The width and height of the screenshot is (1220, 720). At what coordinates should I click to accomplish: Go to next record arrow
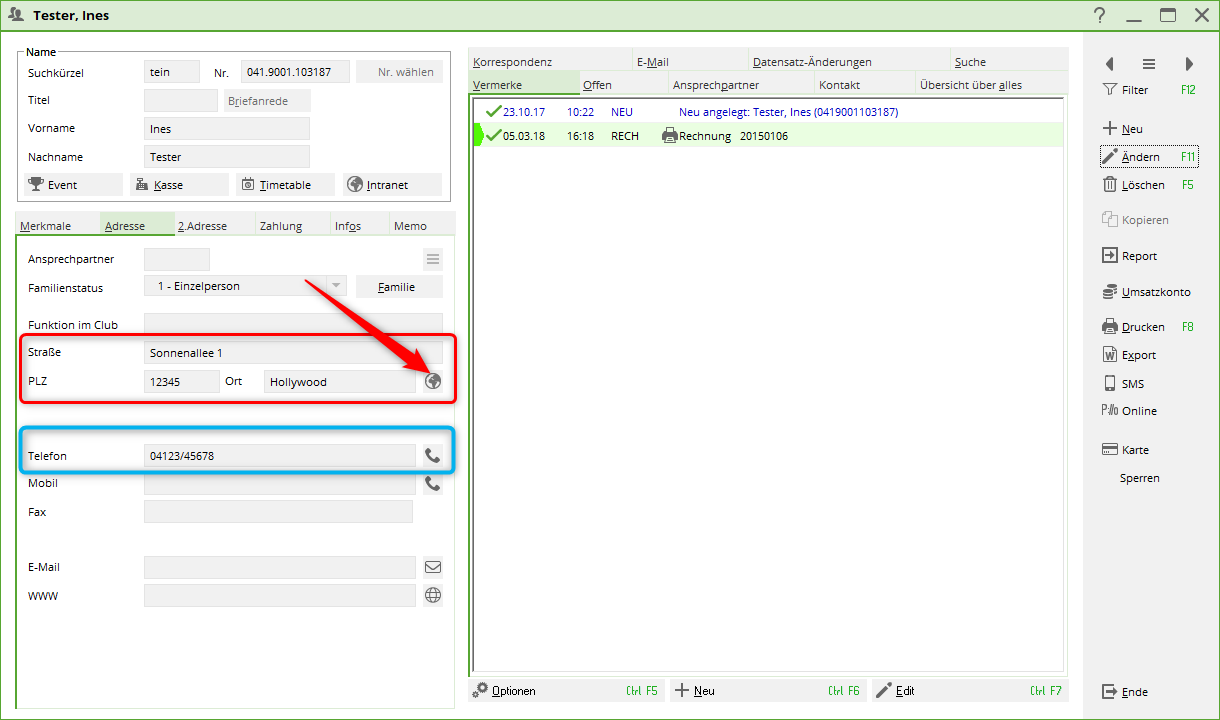point(1189,64)
